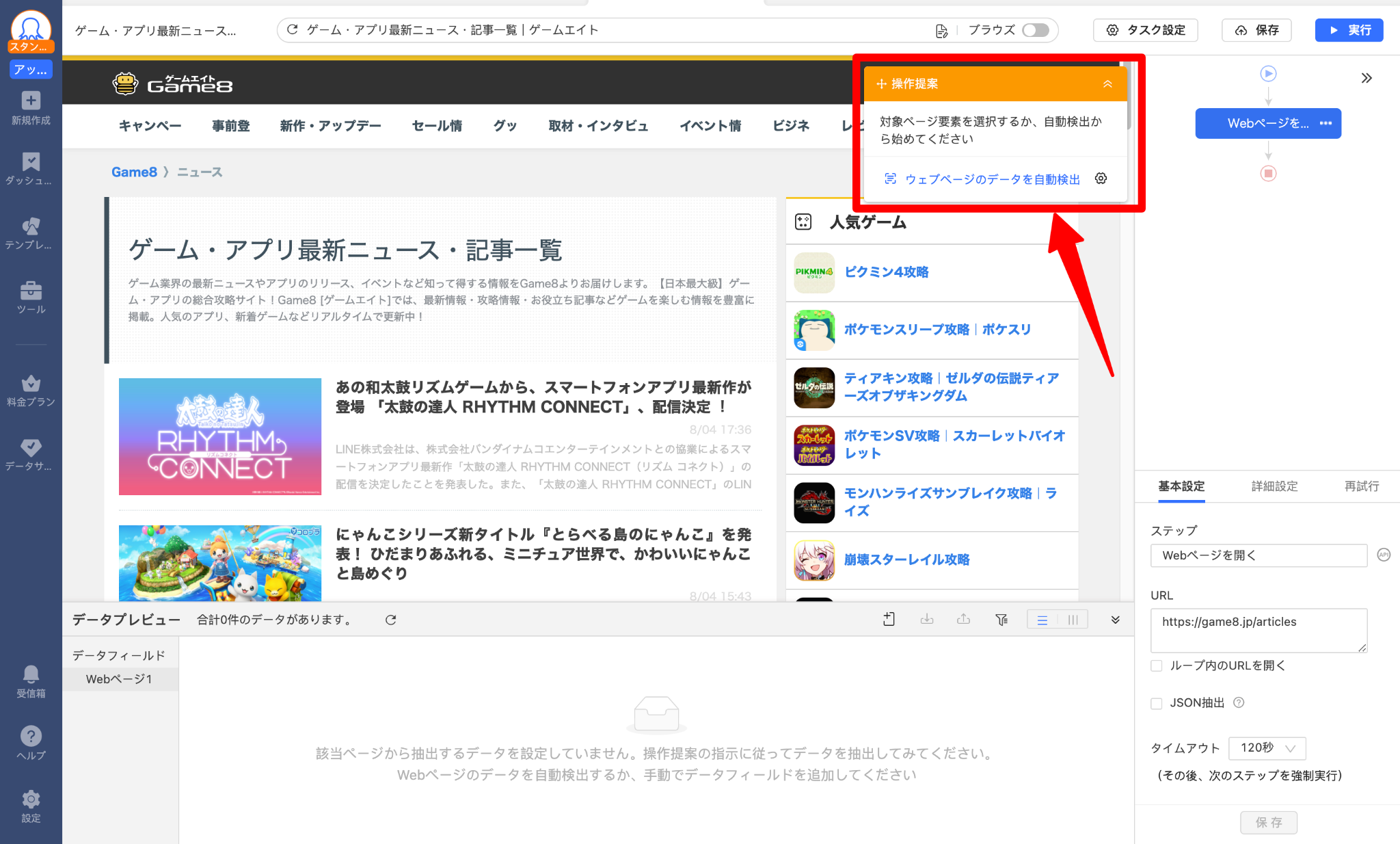Open the モンハンライズサンブレイク攻略 link
Viewport: 1400px width, 844px height.
click(951, 502)
